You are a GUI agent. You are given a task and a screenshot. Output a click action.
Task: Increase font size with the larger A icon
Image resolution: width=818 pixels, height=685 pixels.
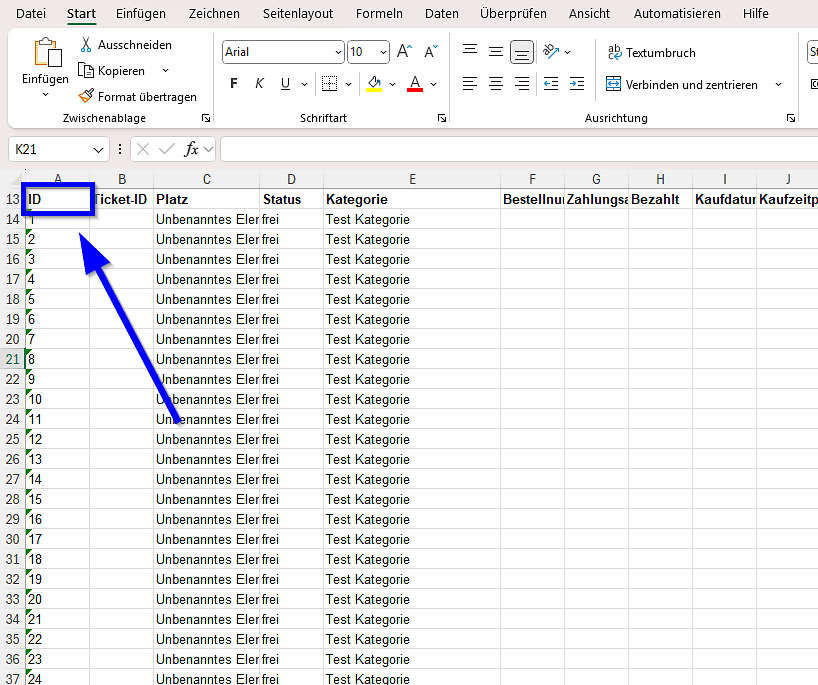(x=404, y=52)
